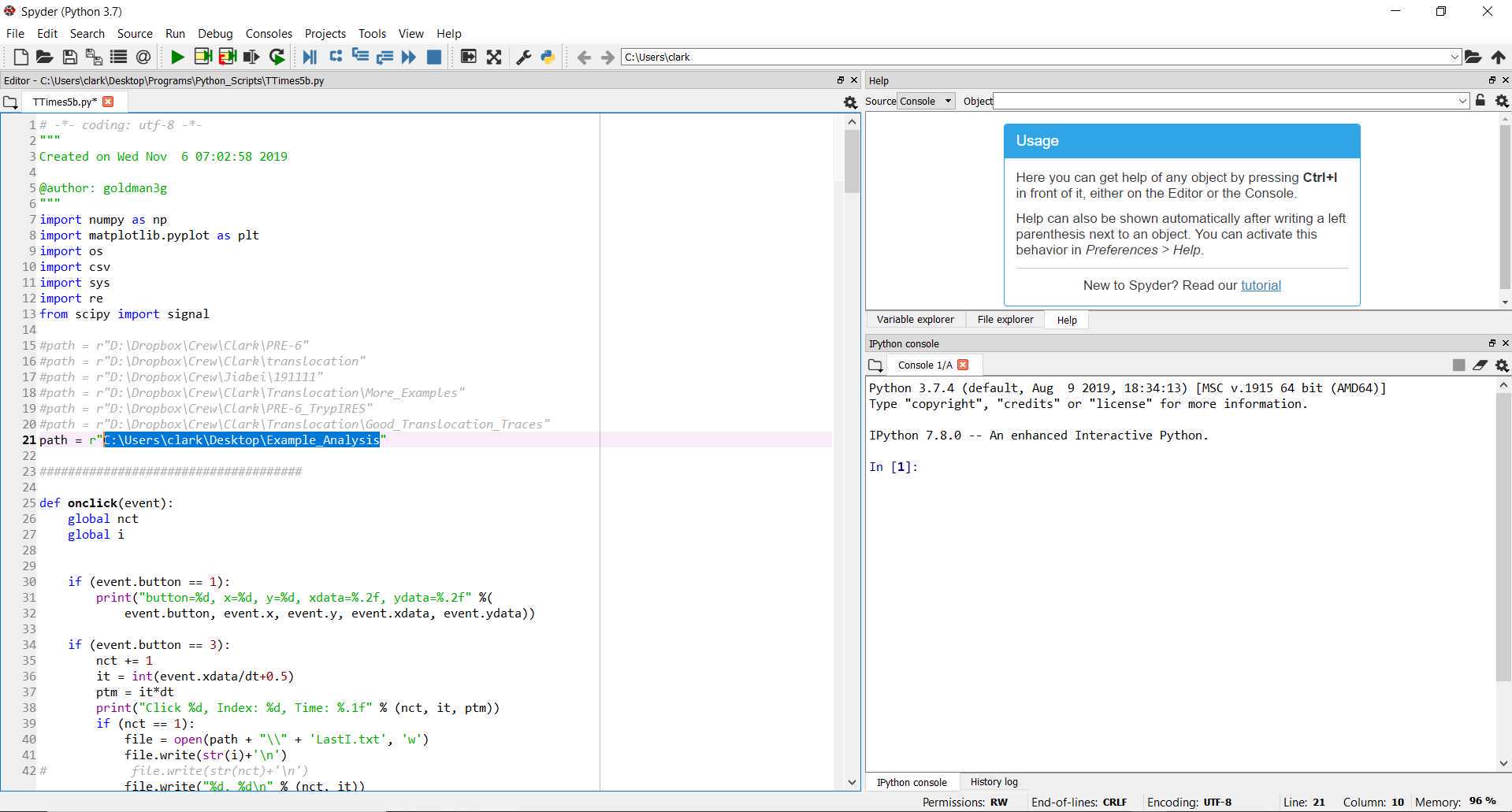
Task: Open PYTHONPATH manager python icon
Action: 548,57
